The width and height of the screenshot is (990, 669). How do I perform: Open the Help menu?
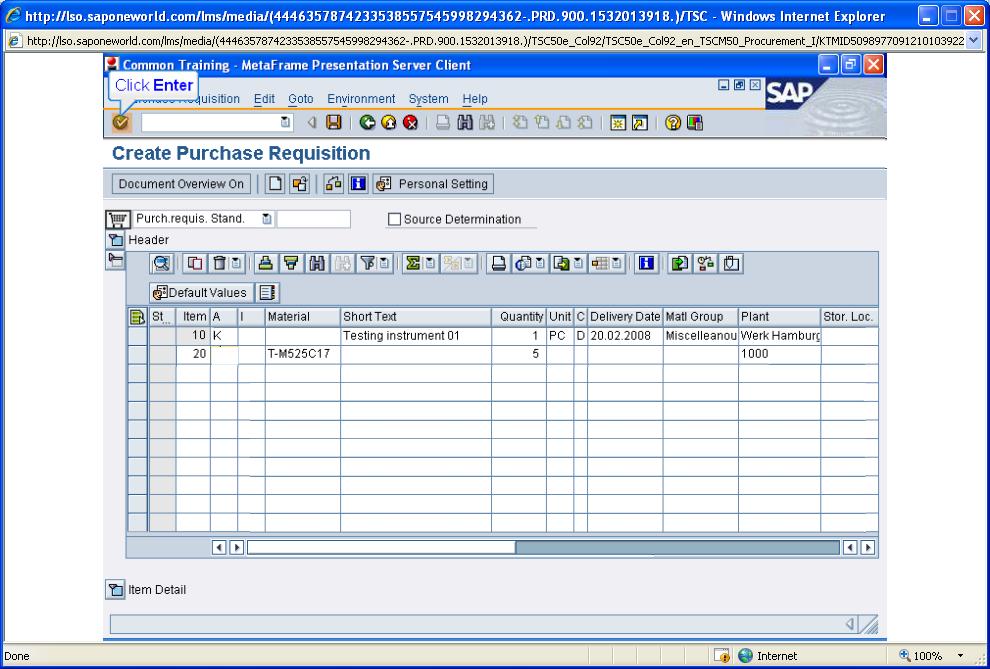[x=475, y=98]
